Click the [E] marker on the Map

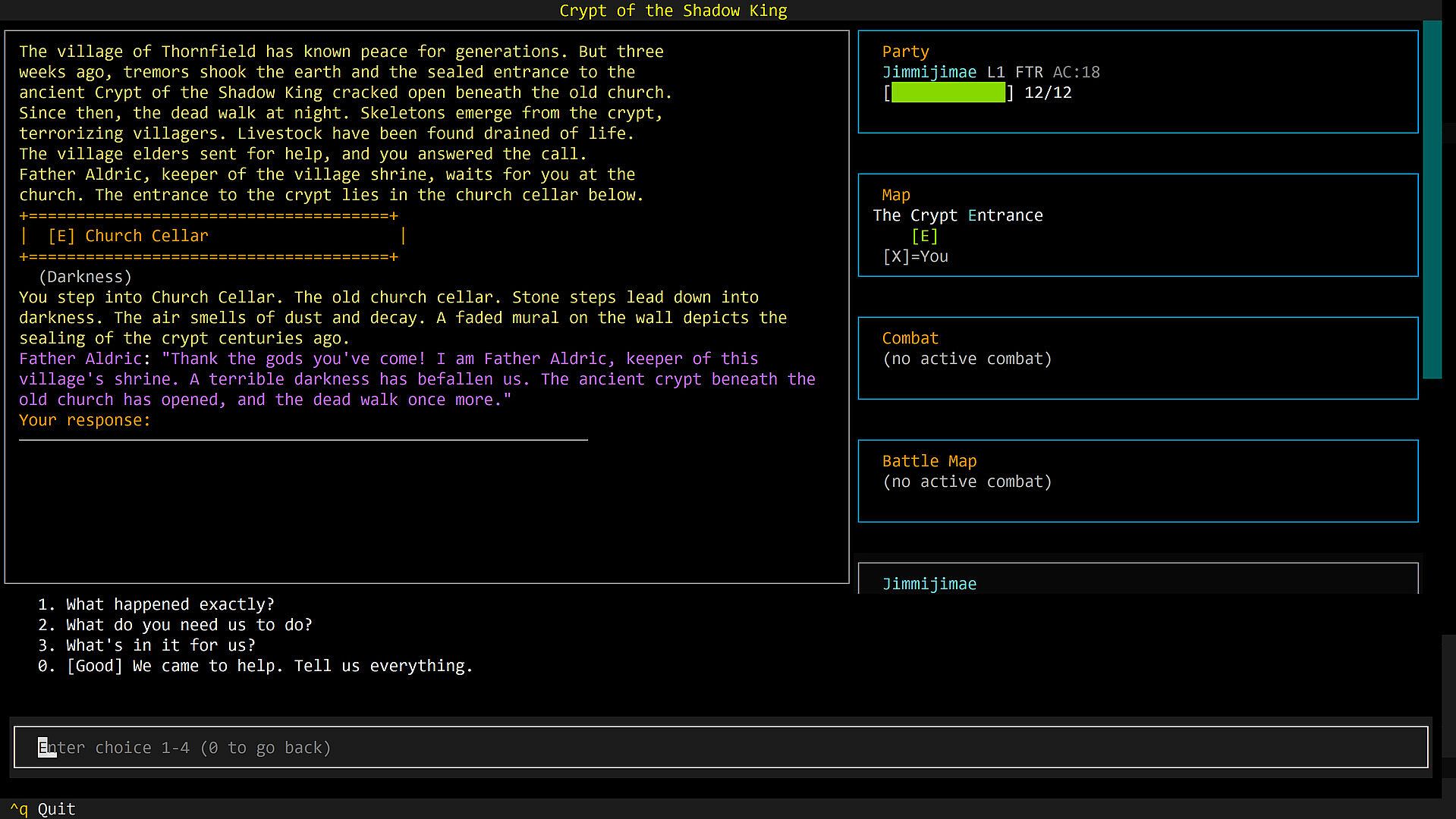[x=924, y=236]
